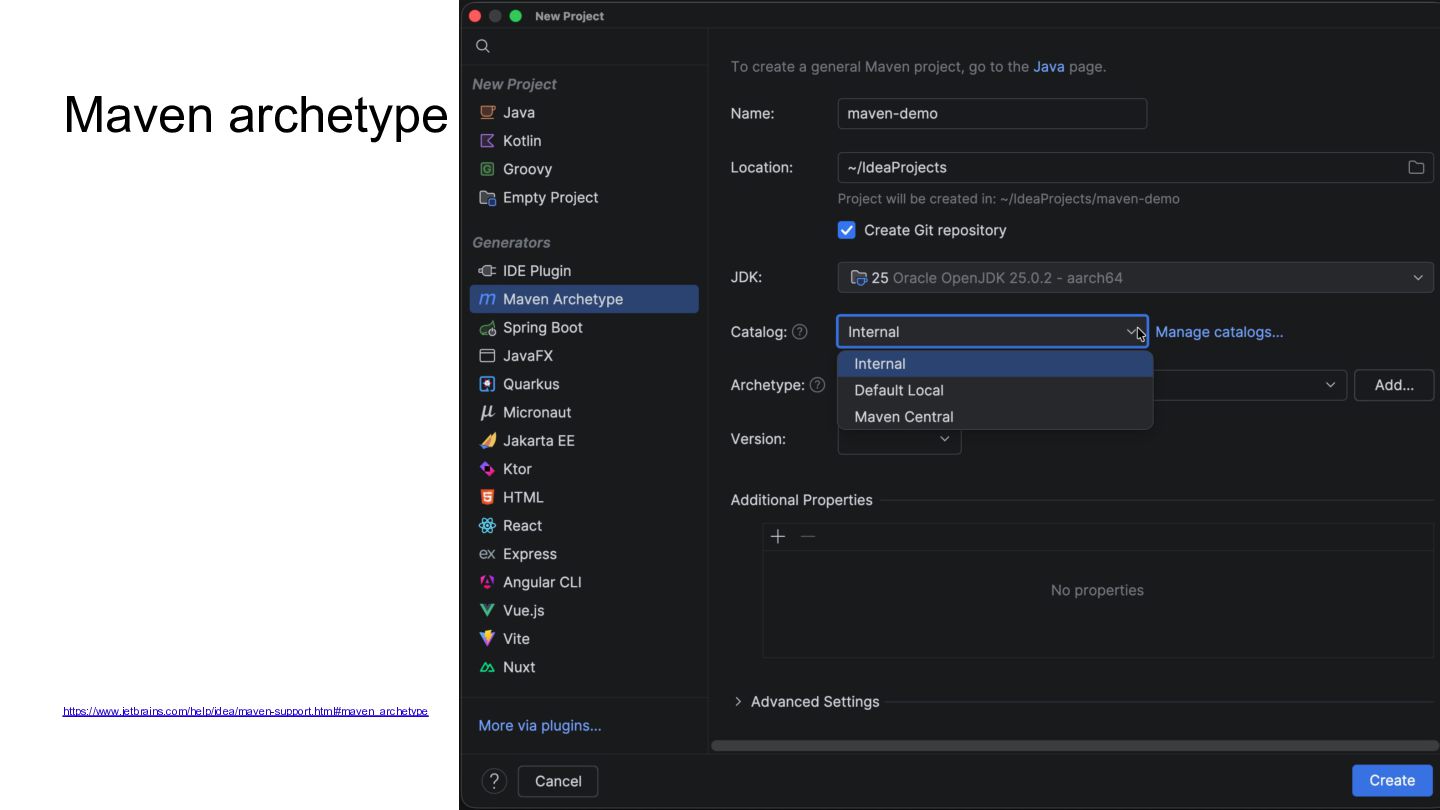Click the Angular CLI icon
This screenshot has width=1440, height=810.
tap(487, 582)
